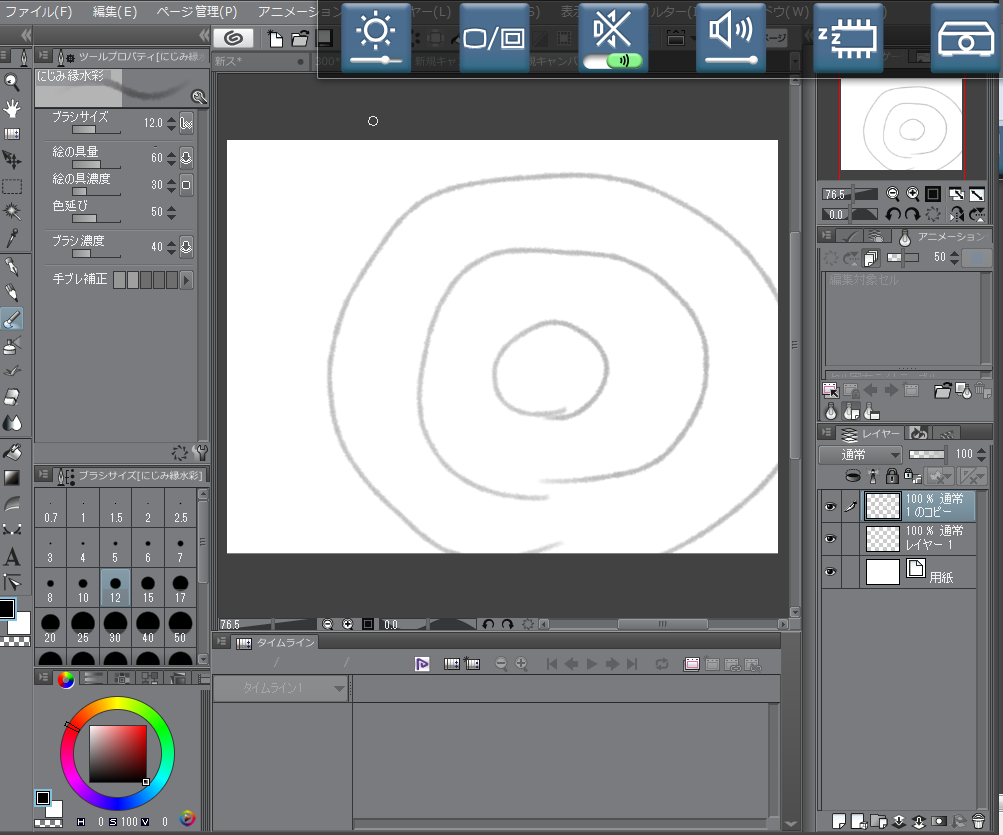The height and width of the screenshot is (835, 1003).
Task: Expand the 手ブレ補正 stabilization options arrow
Action: coord(185,280)
